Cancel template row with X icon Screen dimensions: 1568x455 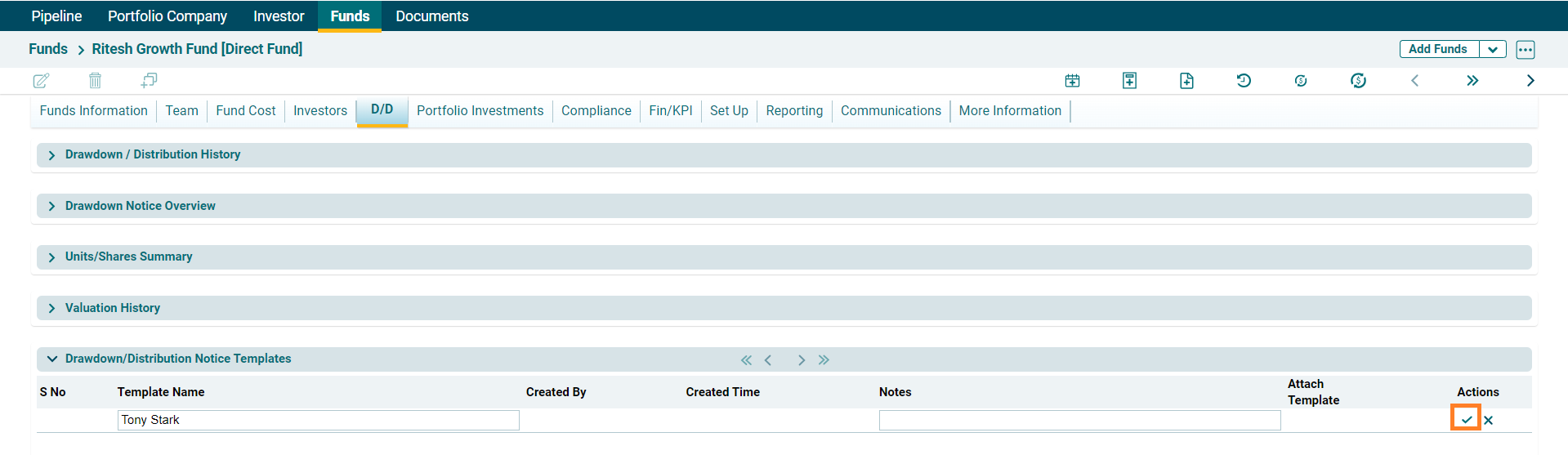pyautogui.click(x=1489, y=421)
